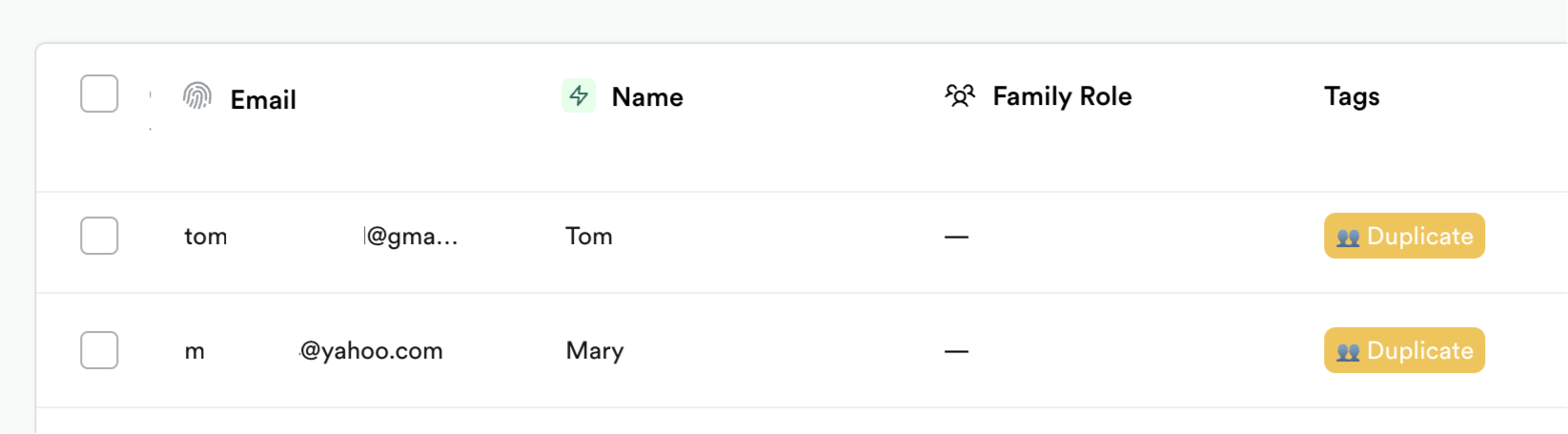
Task: Click the Duplicate tag on Tom's row
Action: [1404, 236]
